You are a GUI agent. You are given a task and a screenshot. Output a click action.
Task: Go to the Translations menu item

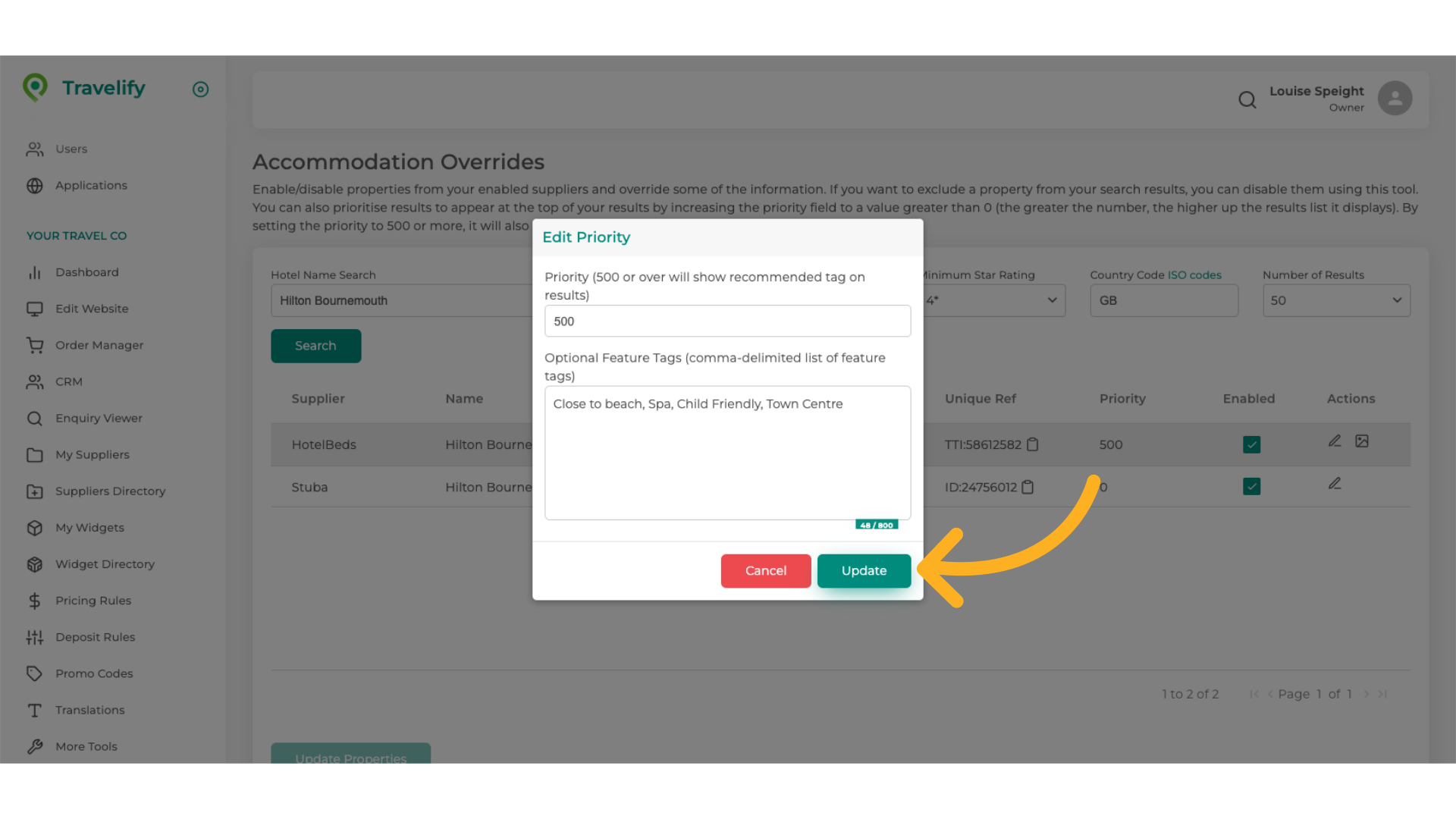click(89, 710)
